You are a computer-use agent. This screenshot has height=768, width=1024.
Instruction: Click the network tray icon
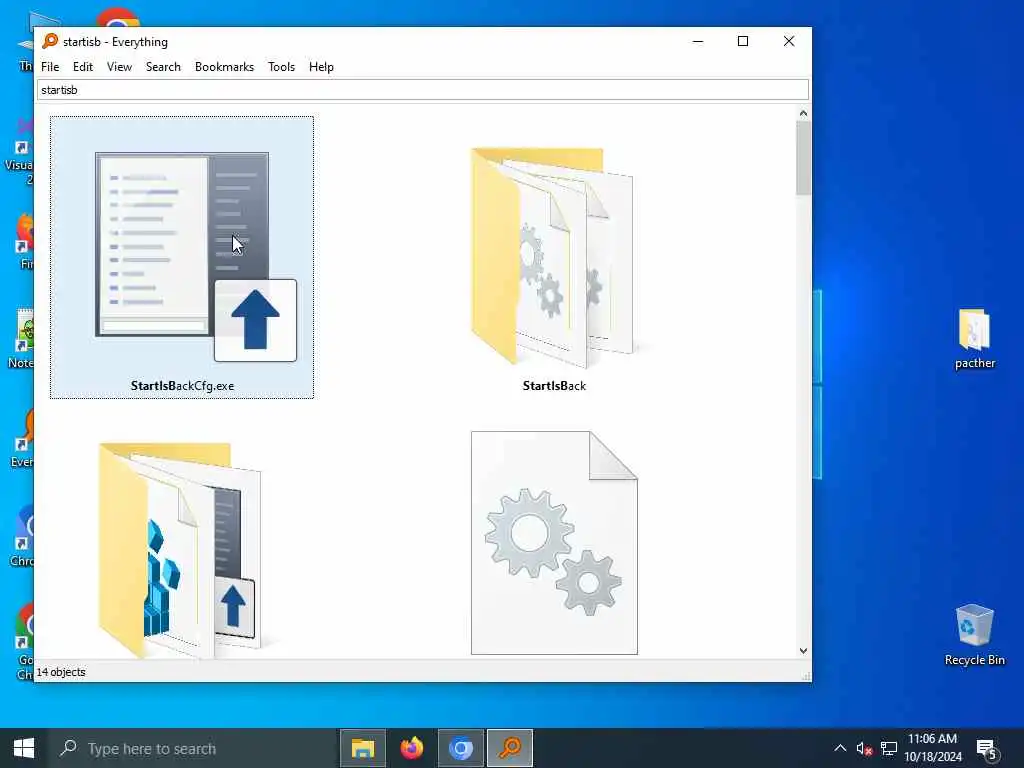pyautogui.click(x=889, y=748)
